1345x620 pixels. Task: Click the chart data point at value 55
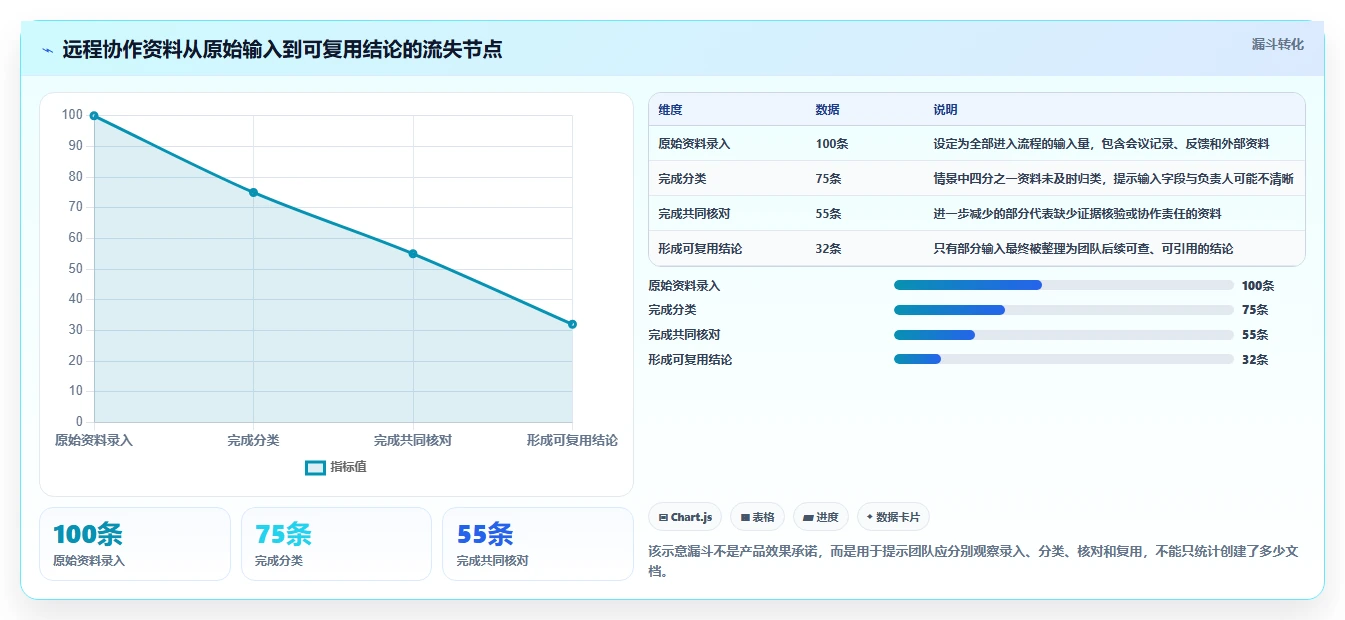413,254
